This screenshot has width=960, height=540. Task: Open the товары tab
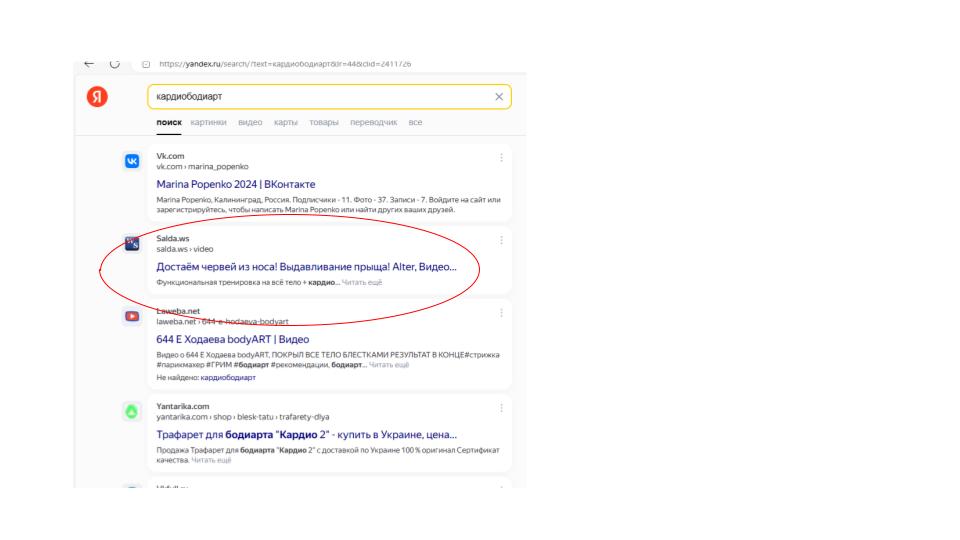(x=324, y=122)
